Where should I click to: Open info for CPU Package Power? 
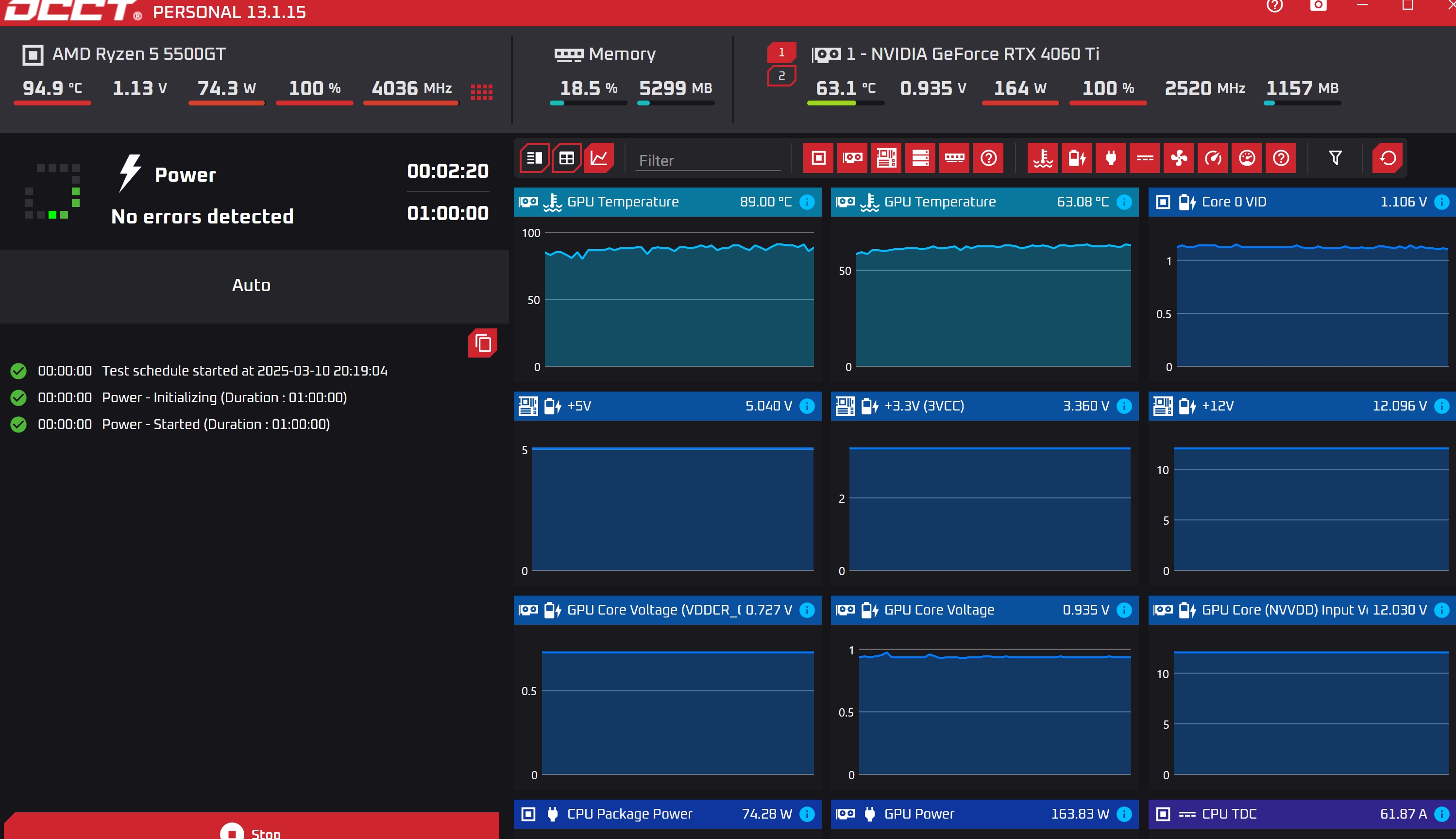click(x=808, y=814)
